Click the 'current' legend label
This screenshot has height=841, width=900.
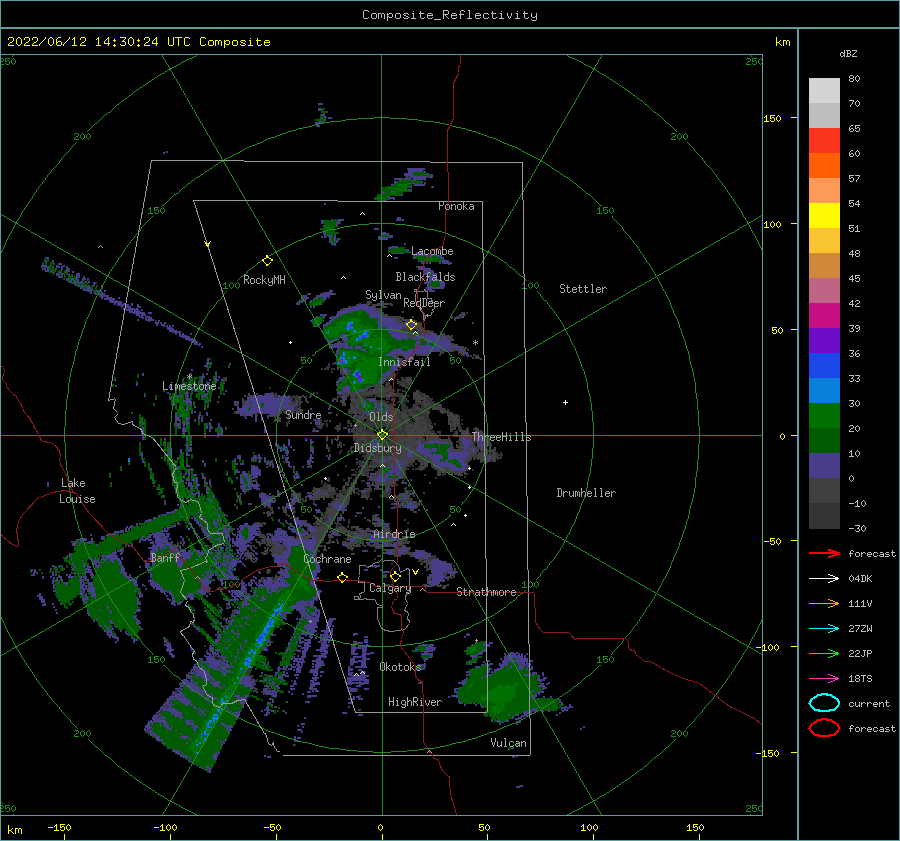coord(869,703)
